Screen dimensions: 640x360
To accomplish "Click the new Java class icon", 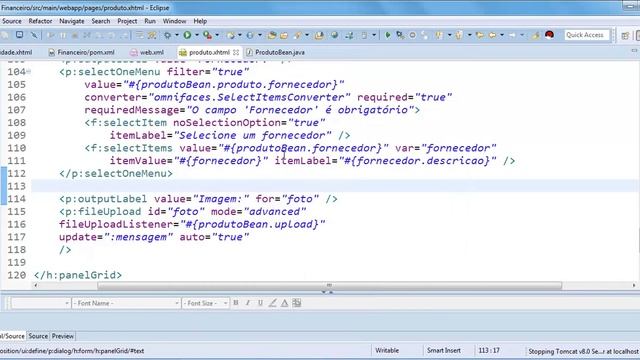I will point(250,36).
